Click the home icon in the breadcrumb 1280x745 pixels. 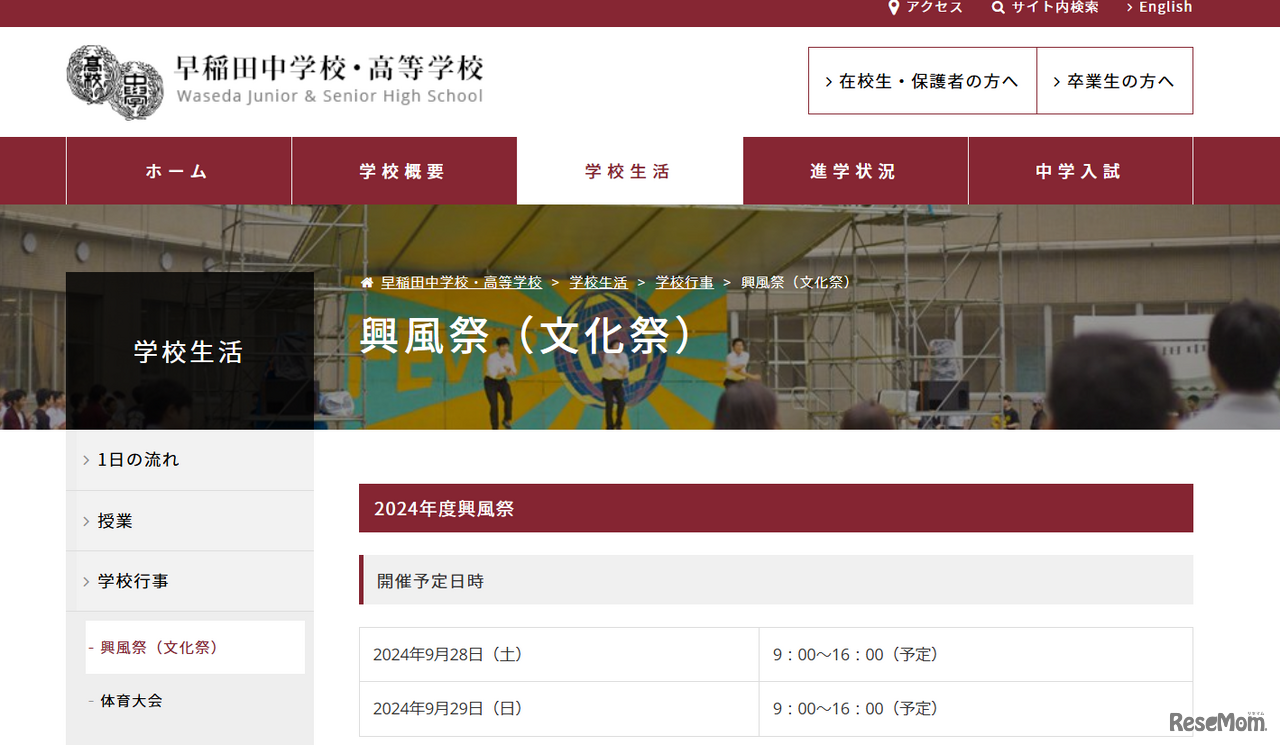tap(367, 283)
